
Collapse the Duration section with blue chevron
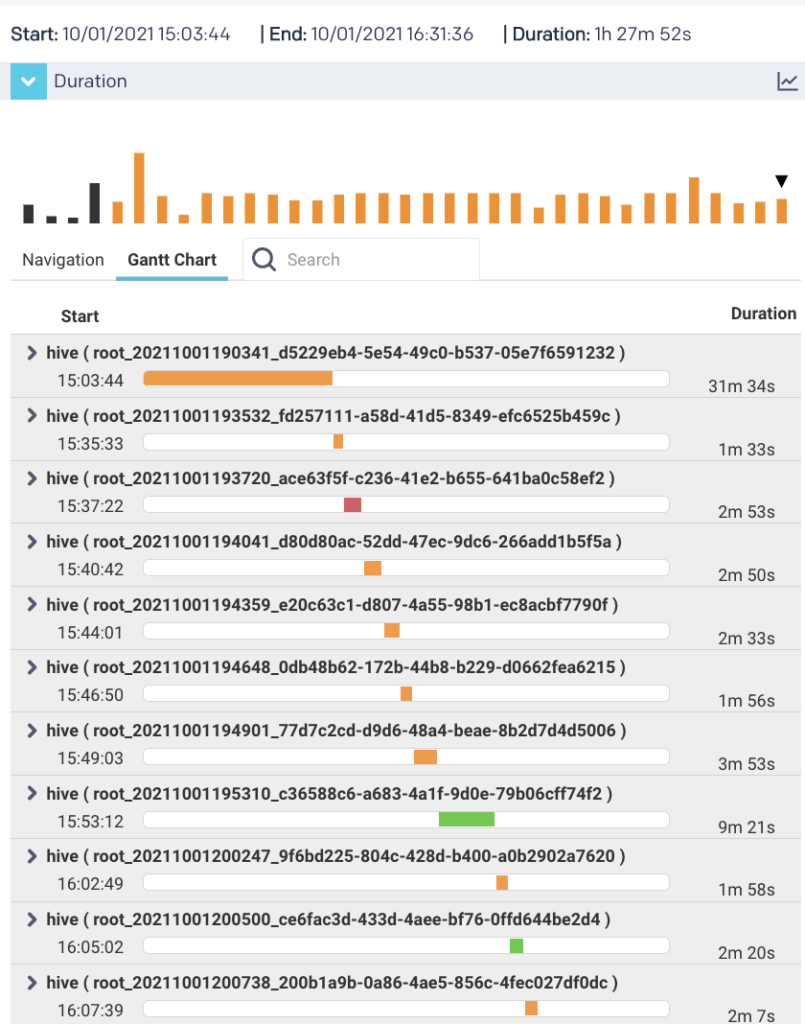[28, 82]
